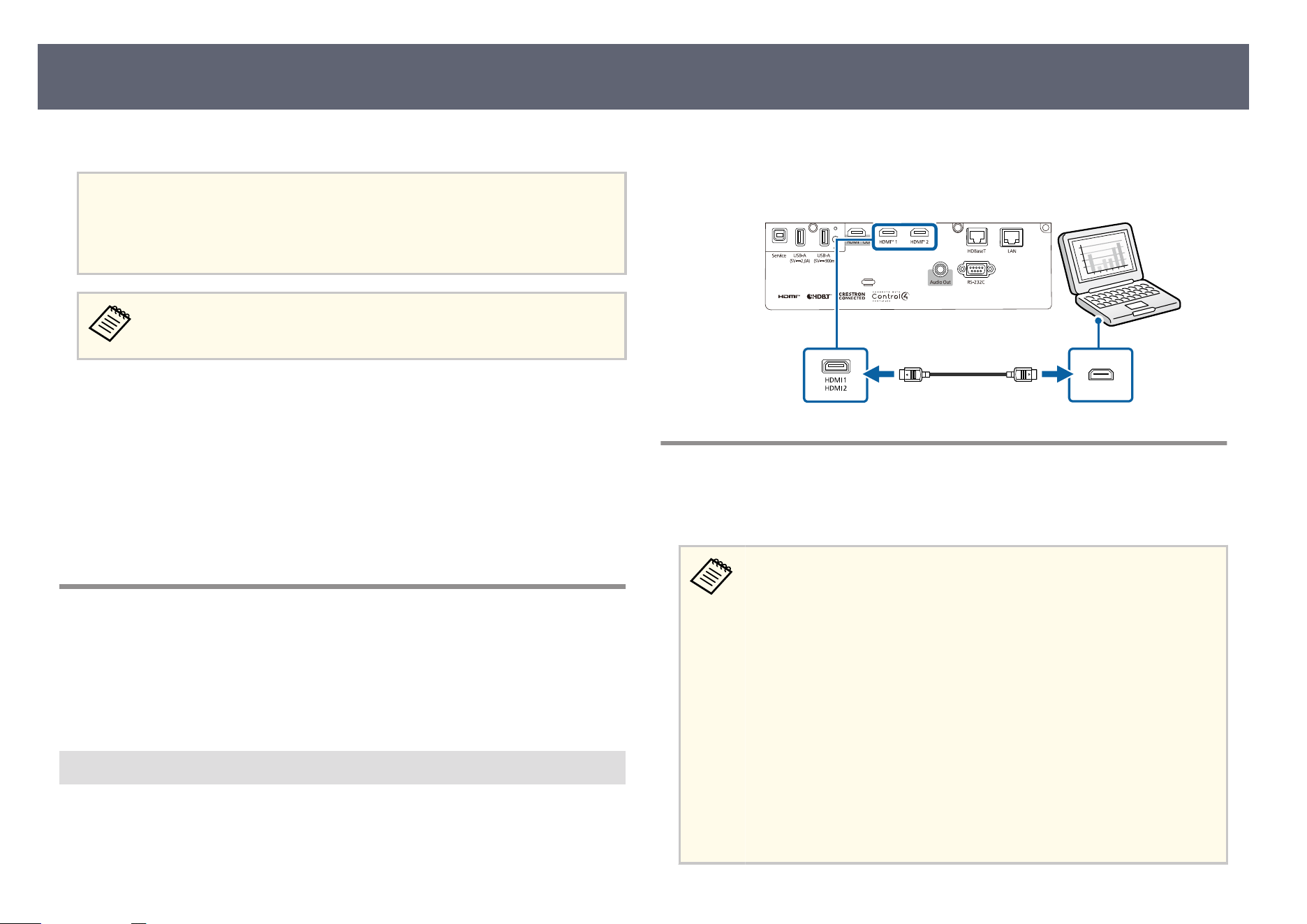Click the RS-232C serial connector

(x=976, y=269)
